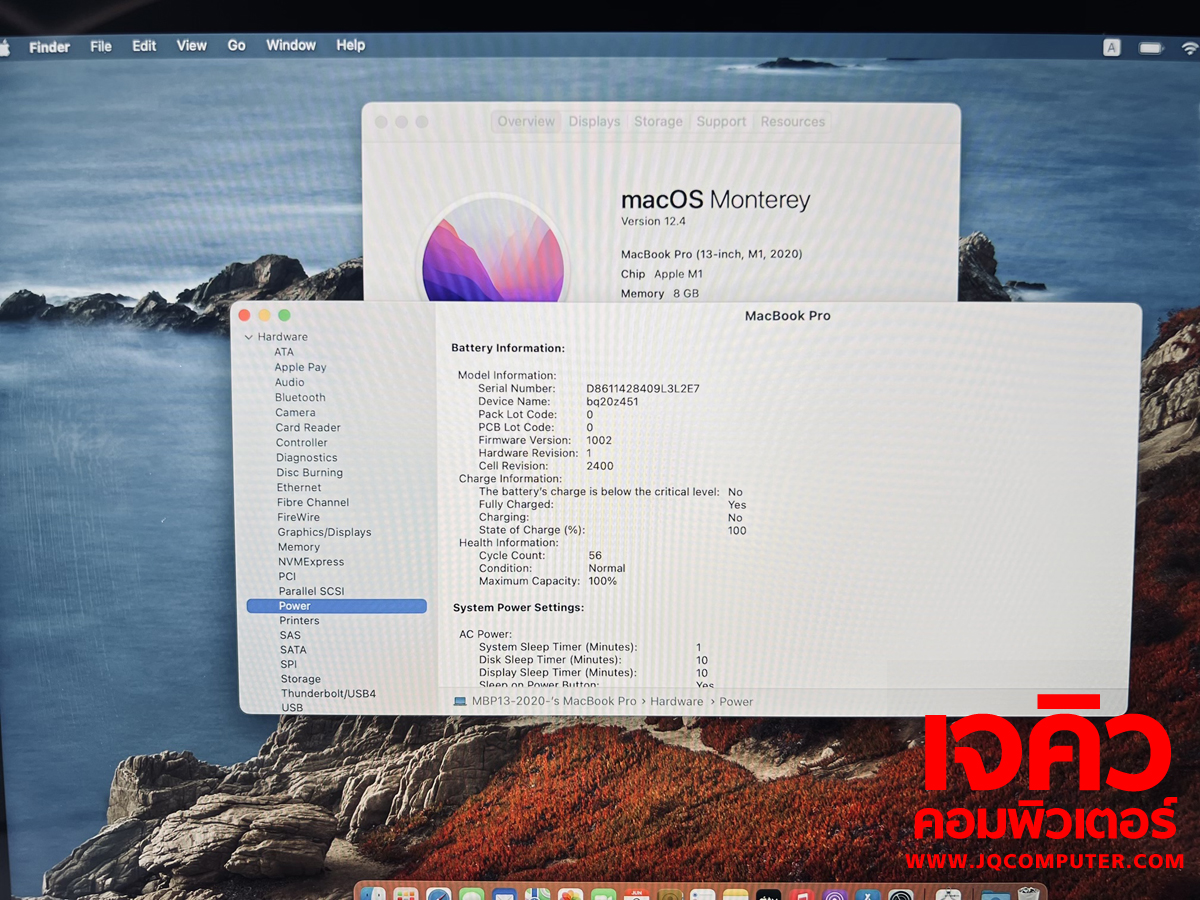This screenshot has height=900, width=1200.
Task: Click the Cycle Count value 56
Action: [595, 555]
